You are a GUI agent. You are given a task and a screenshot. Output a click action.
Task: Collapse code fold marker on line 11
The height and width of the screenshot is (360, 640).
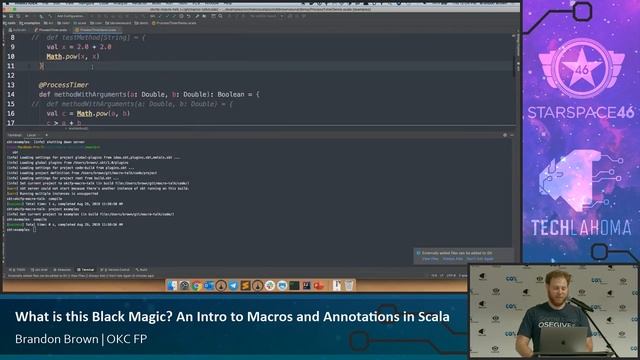pos(29,66)
